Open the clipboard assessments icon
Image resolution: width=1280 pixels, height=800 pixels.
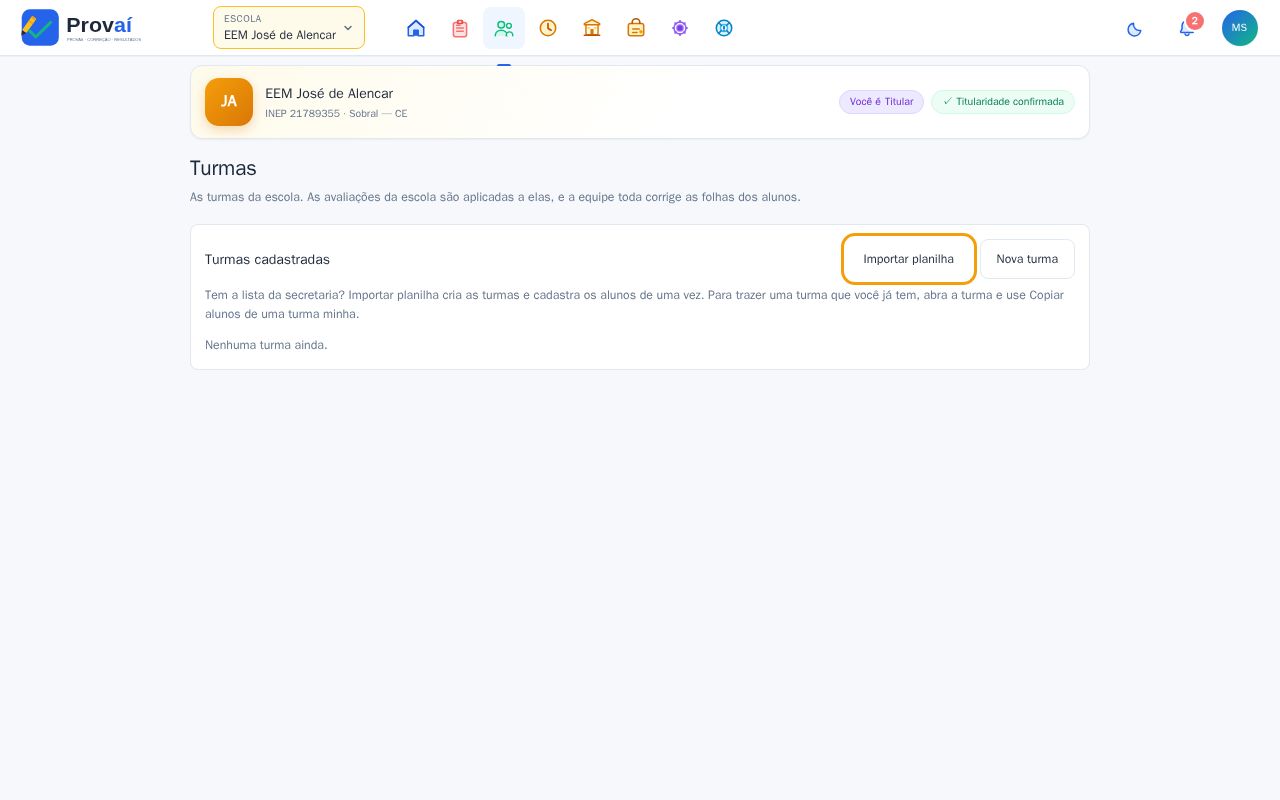460,28
